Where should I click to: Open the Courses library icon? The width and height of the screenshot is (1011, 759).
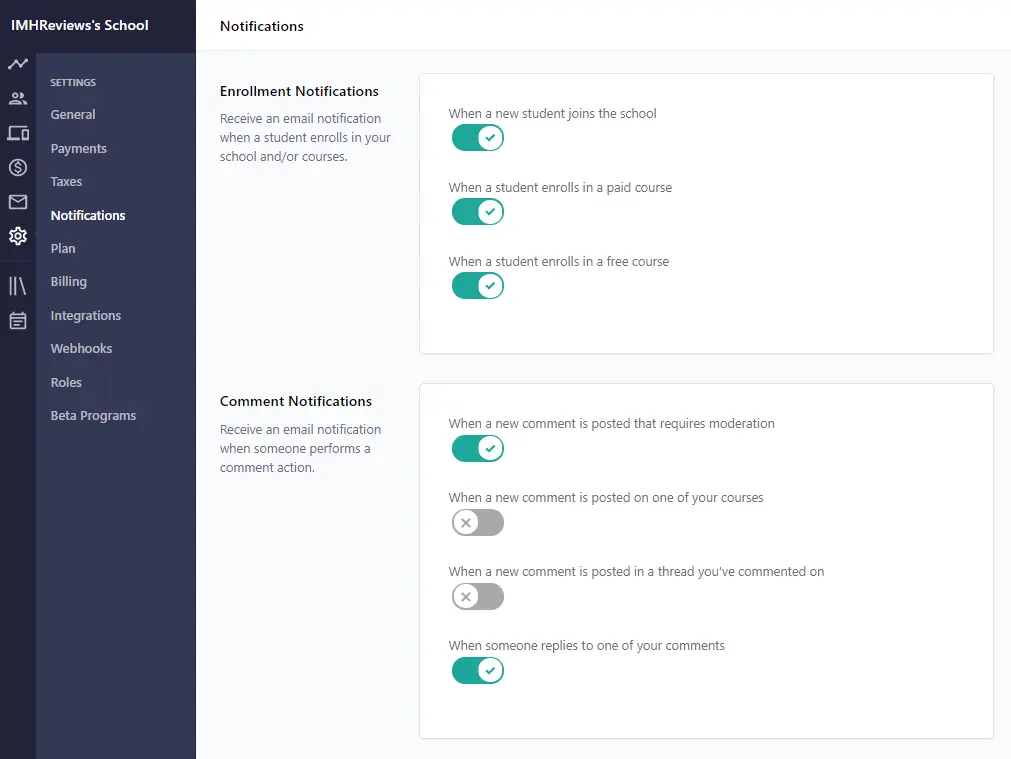coord(17,286)
